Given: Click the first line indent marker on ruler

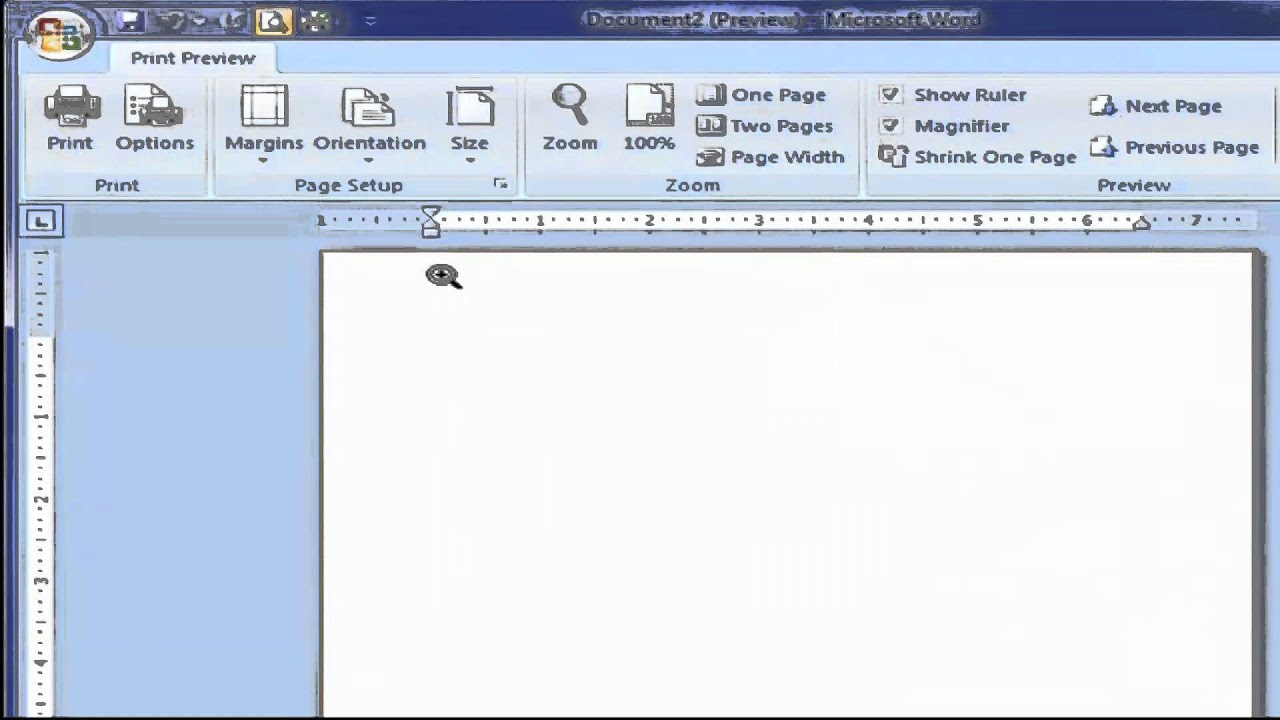Looking at the screenshot, I should (430, 213).
